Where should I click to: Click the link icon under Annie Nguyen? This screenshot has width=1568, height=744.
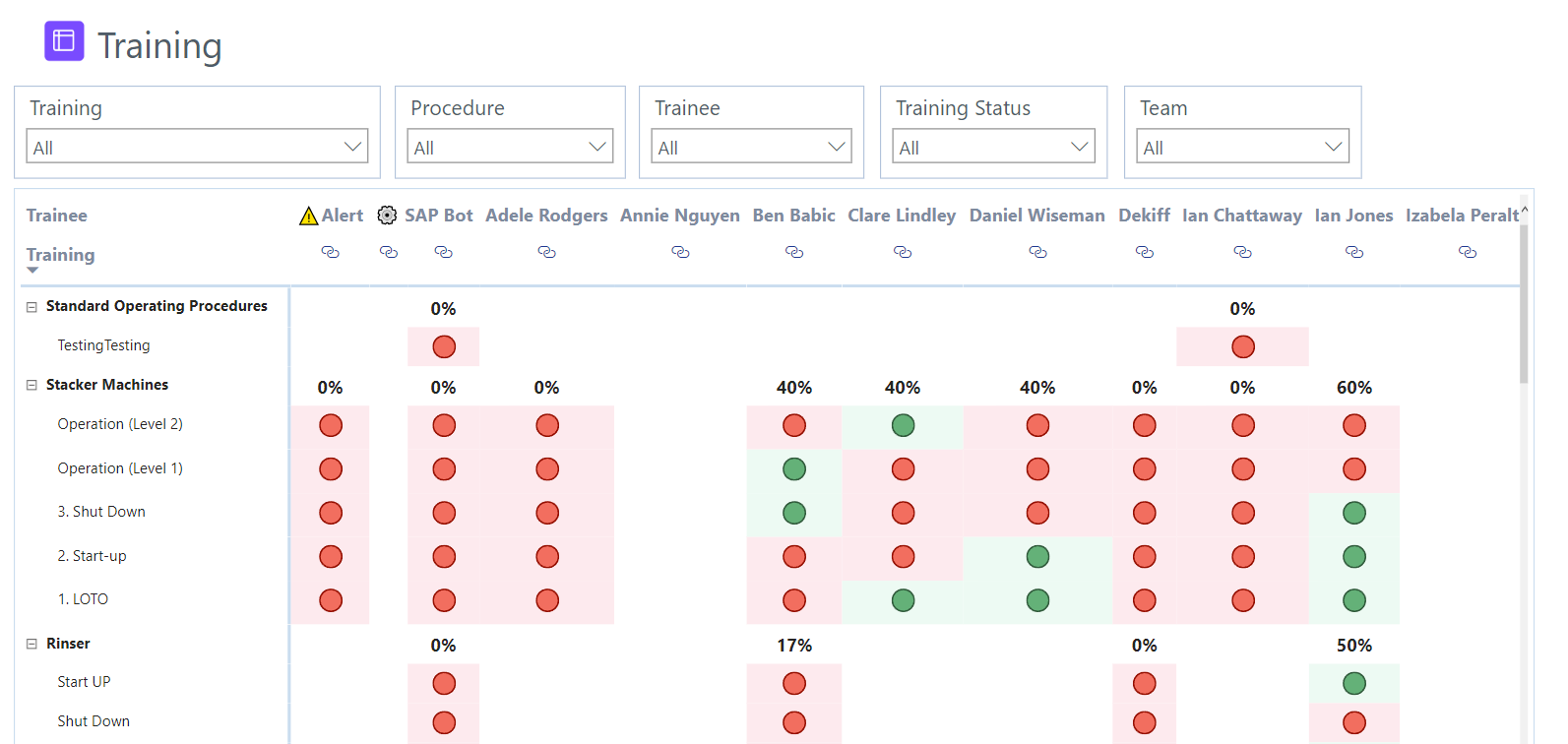[x=680, y=253]
